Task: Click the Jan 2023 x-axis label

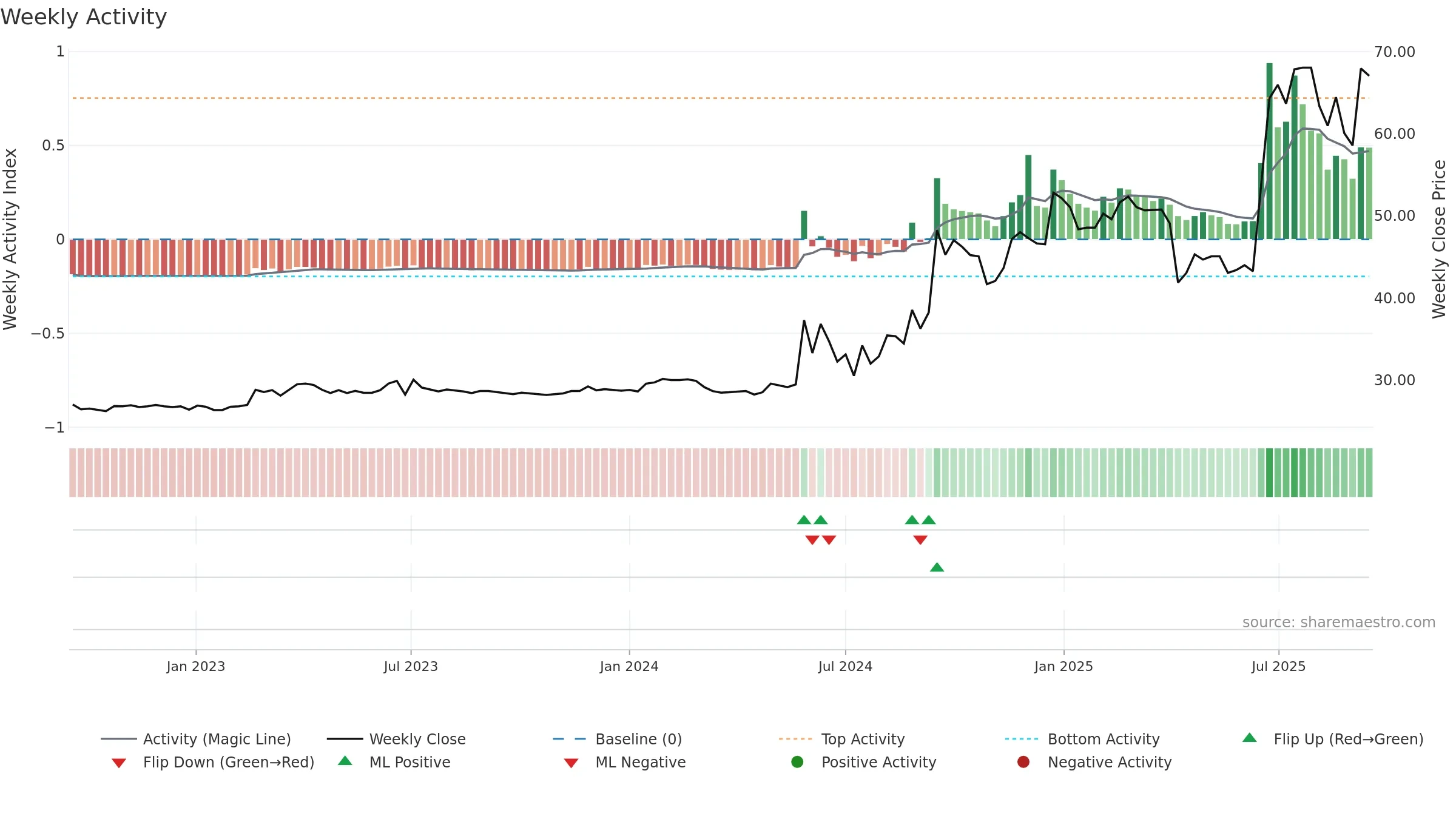Action: (x=195, y=666)
